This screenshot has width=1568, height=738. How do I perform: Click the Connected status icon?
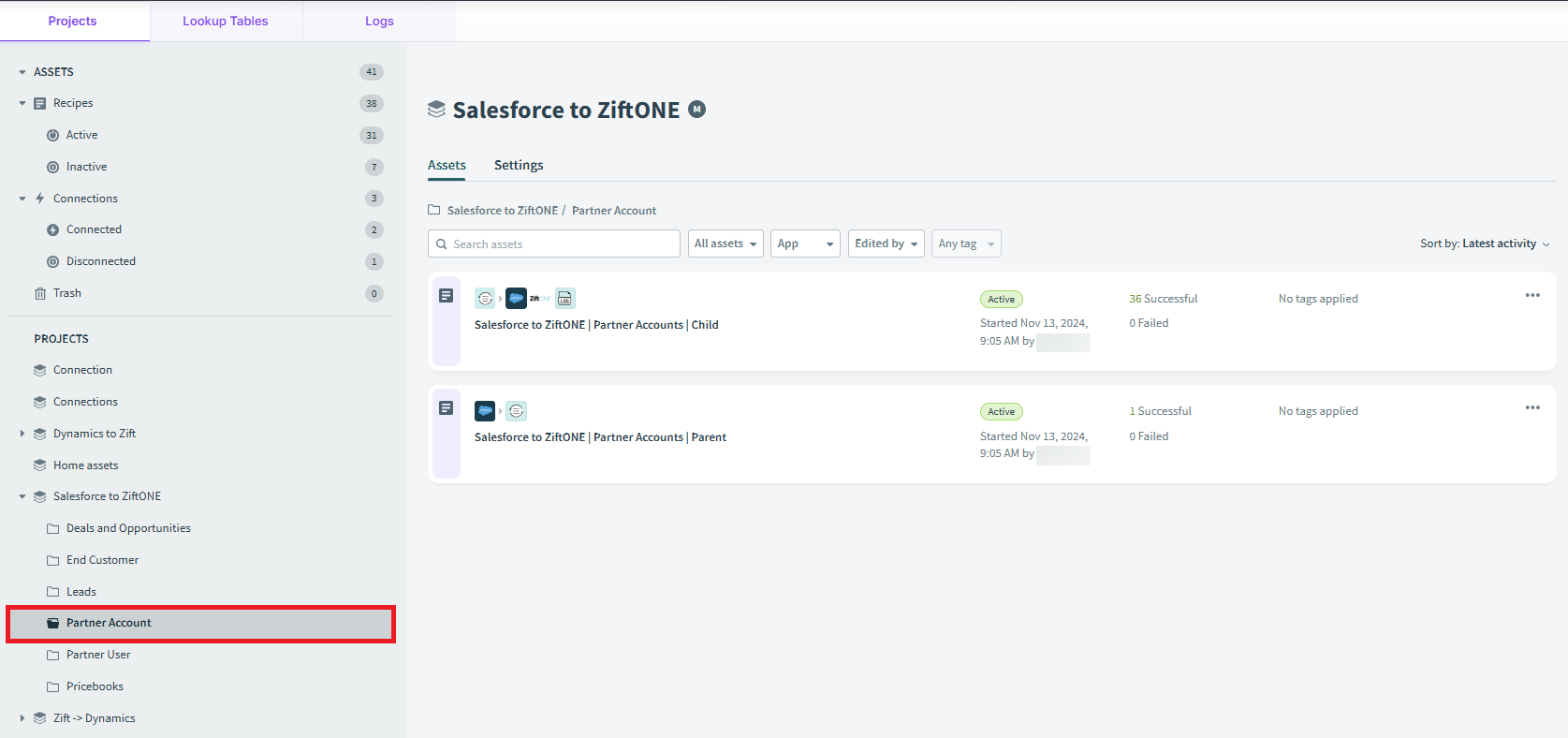[53, 229]
